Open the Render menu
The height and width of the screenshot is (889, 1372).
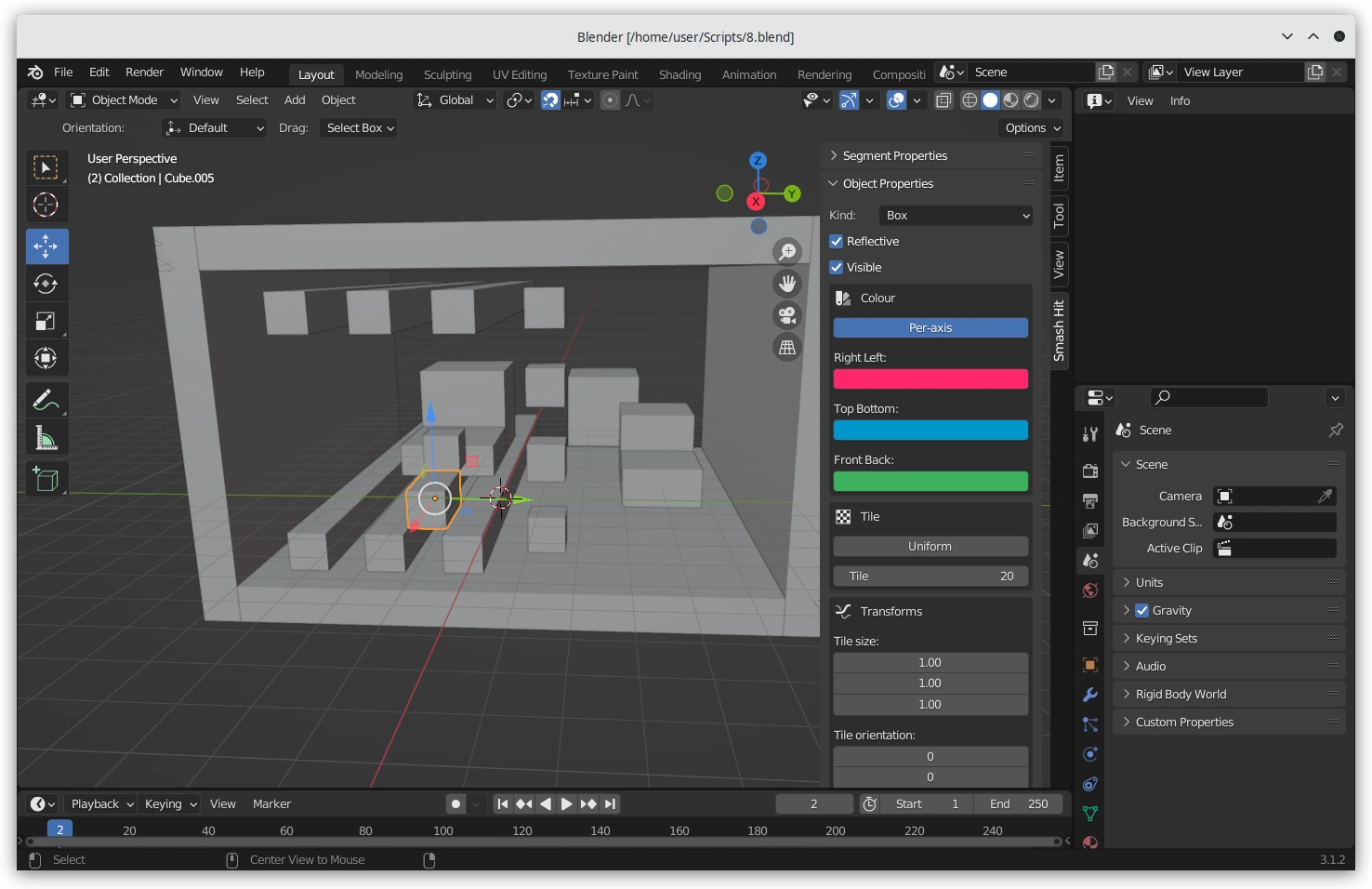point(144,73)
